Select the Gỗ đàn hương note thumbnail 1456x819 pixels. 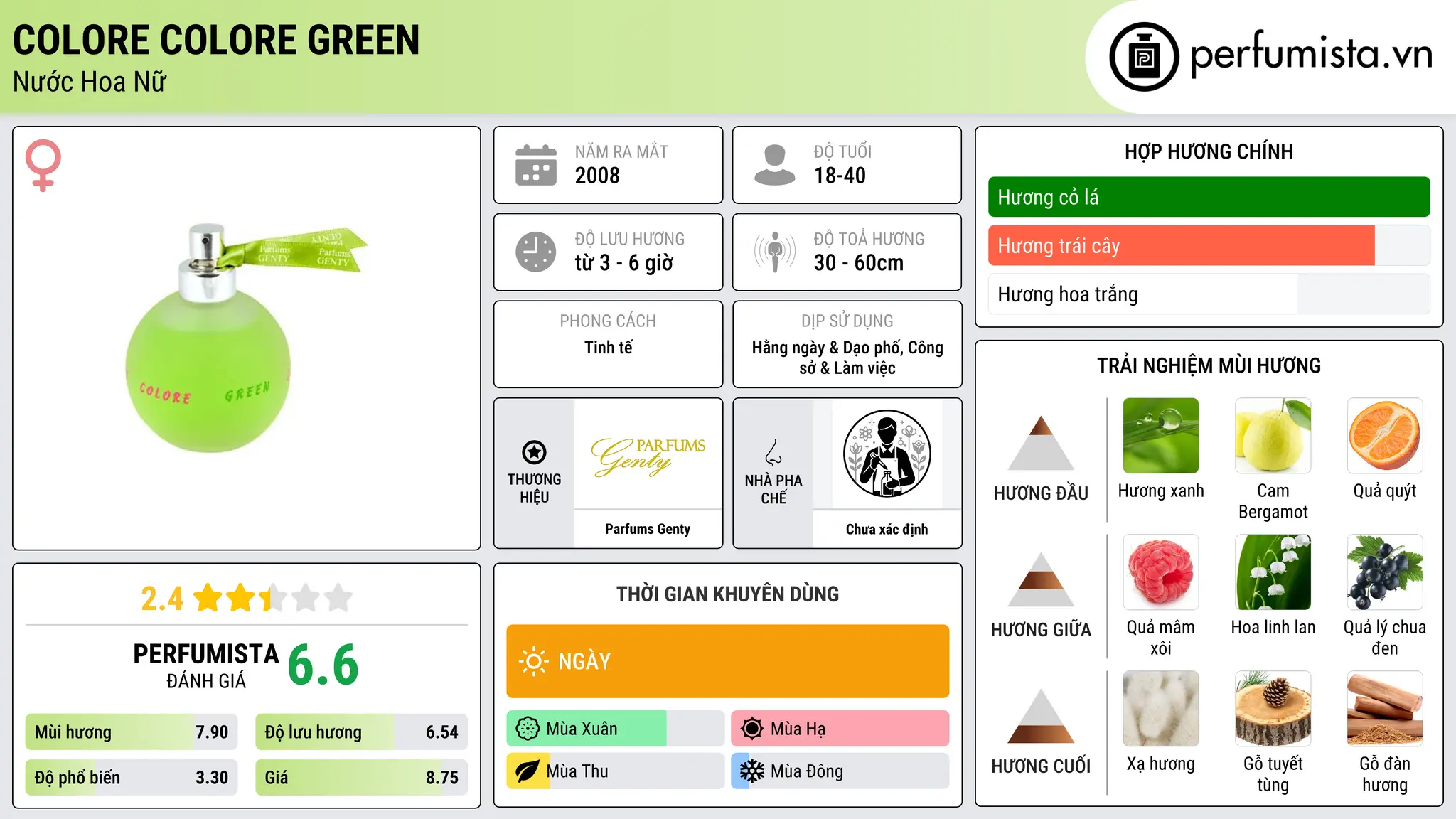coord(1385,709)
